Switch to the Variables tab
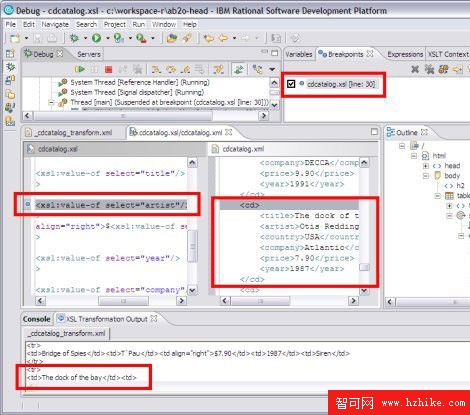The height and width of the screenshot is (415, 470). [x=299, y=54]
